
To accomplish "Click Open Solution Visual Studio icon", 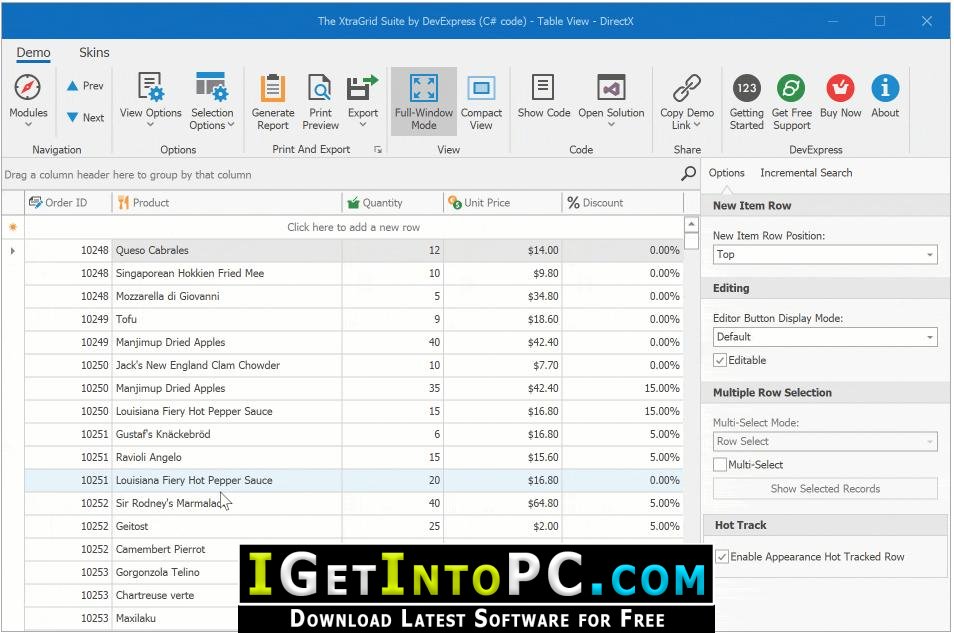I will 611,88.
